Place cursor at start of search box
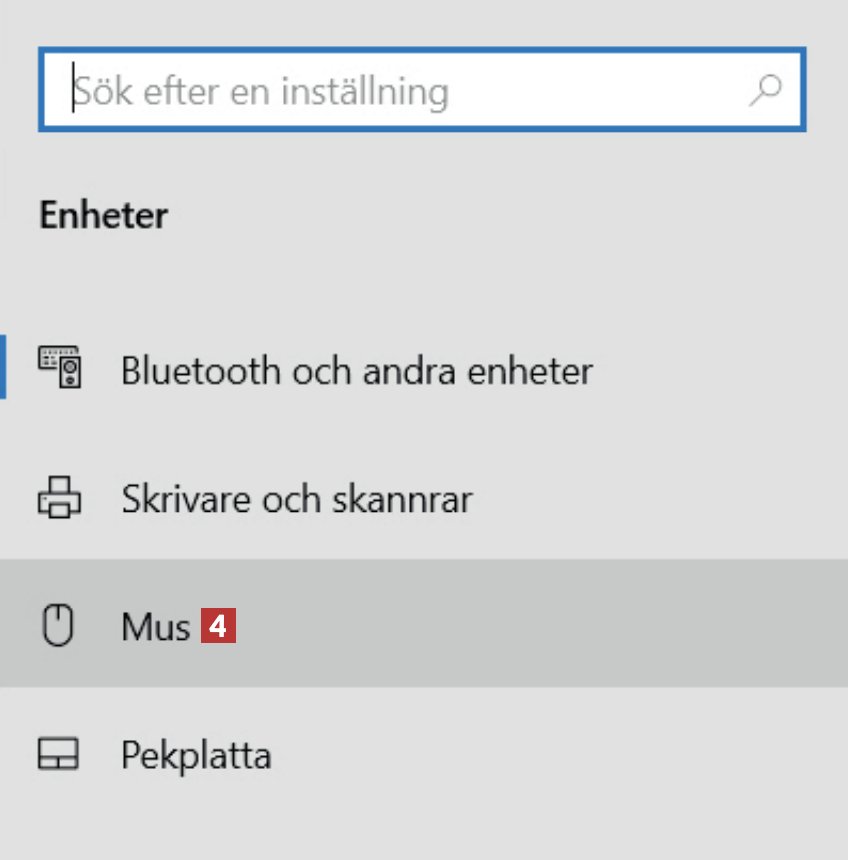 (x=74, y=90)
